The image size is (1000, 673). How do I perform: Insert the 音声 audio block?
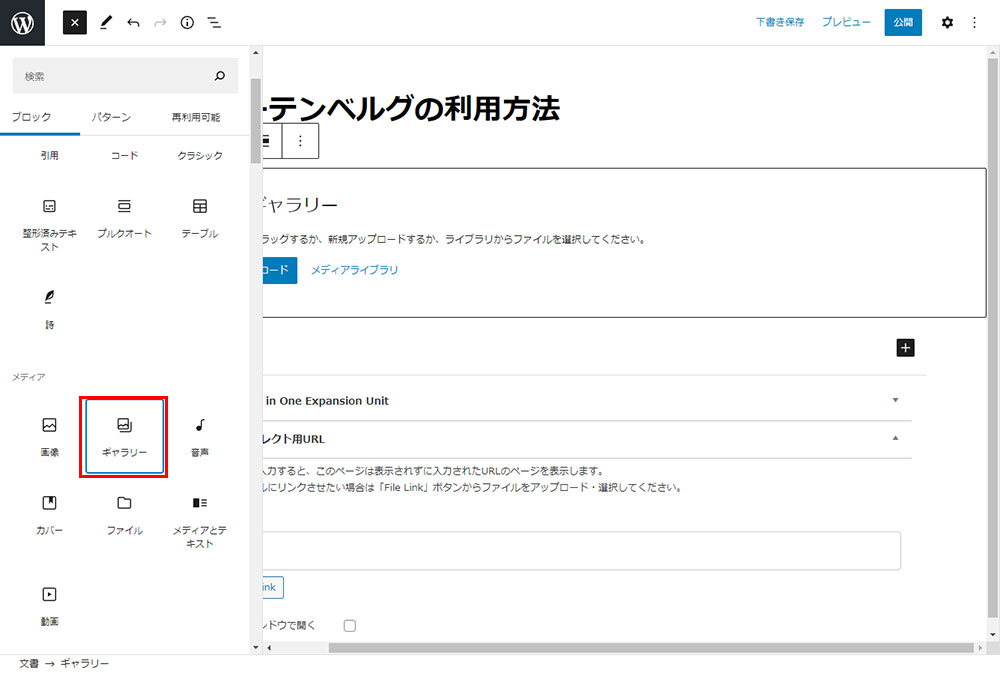[x=200, y=436]
